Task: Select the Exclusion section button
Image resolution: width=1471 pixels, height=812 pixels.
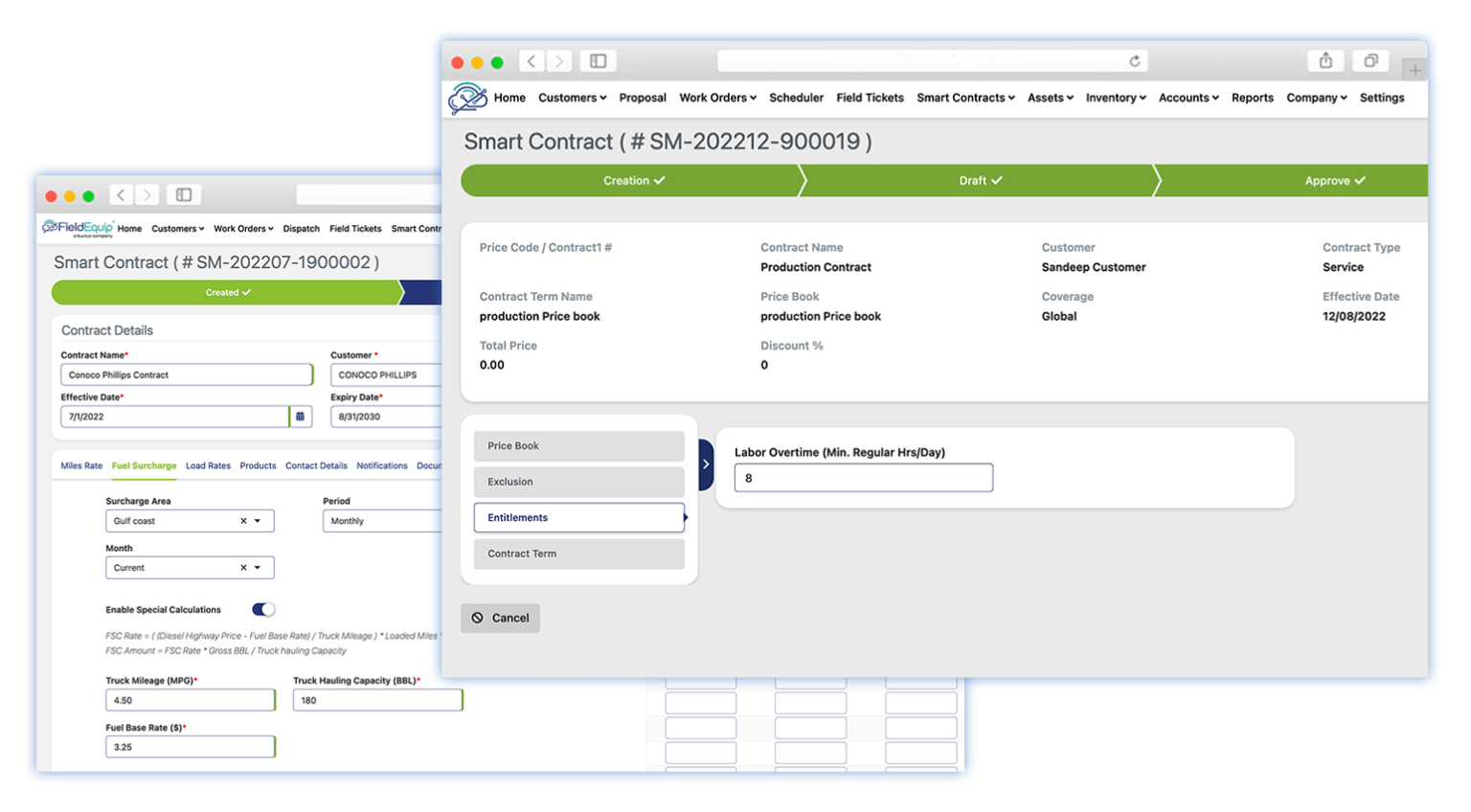Action: 578,482
